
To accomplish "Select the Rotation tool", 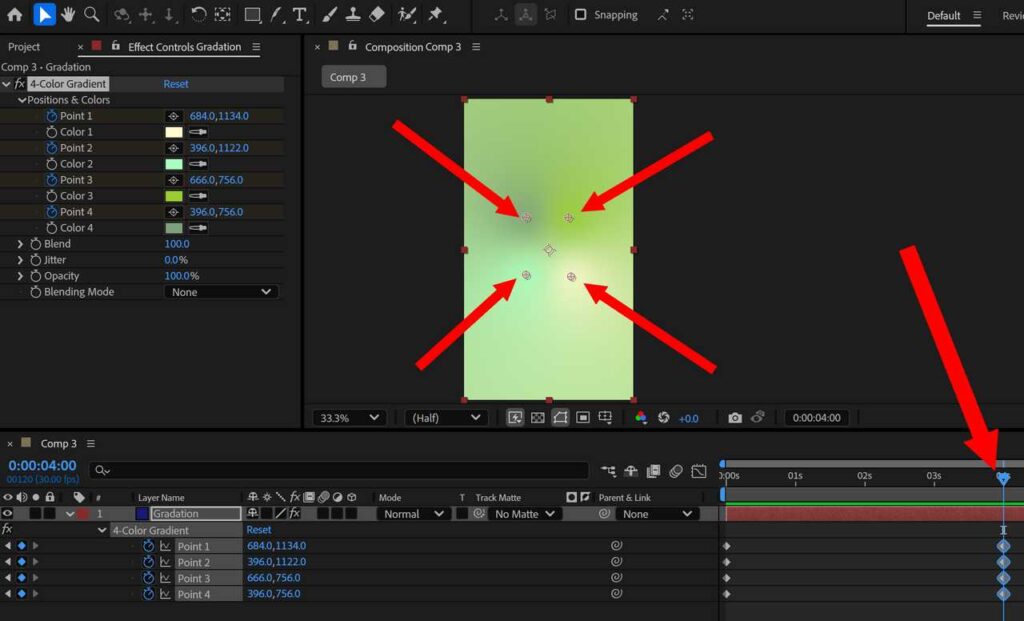I will coord(198,14).
